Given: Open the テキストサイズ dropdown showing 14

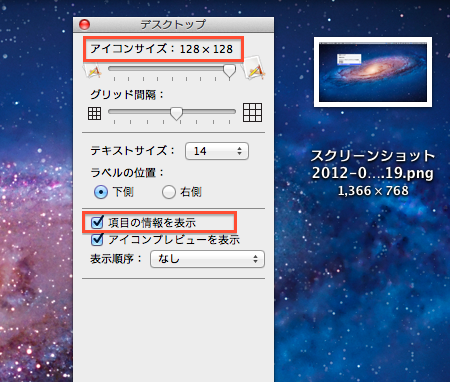Looking at the screenshot, I should tap(217, 151).
